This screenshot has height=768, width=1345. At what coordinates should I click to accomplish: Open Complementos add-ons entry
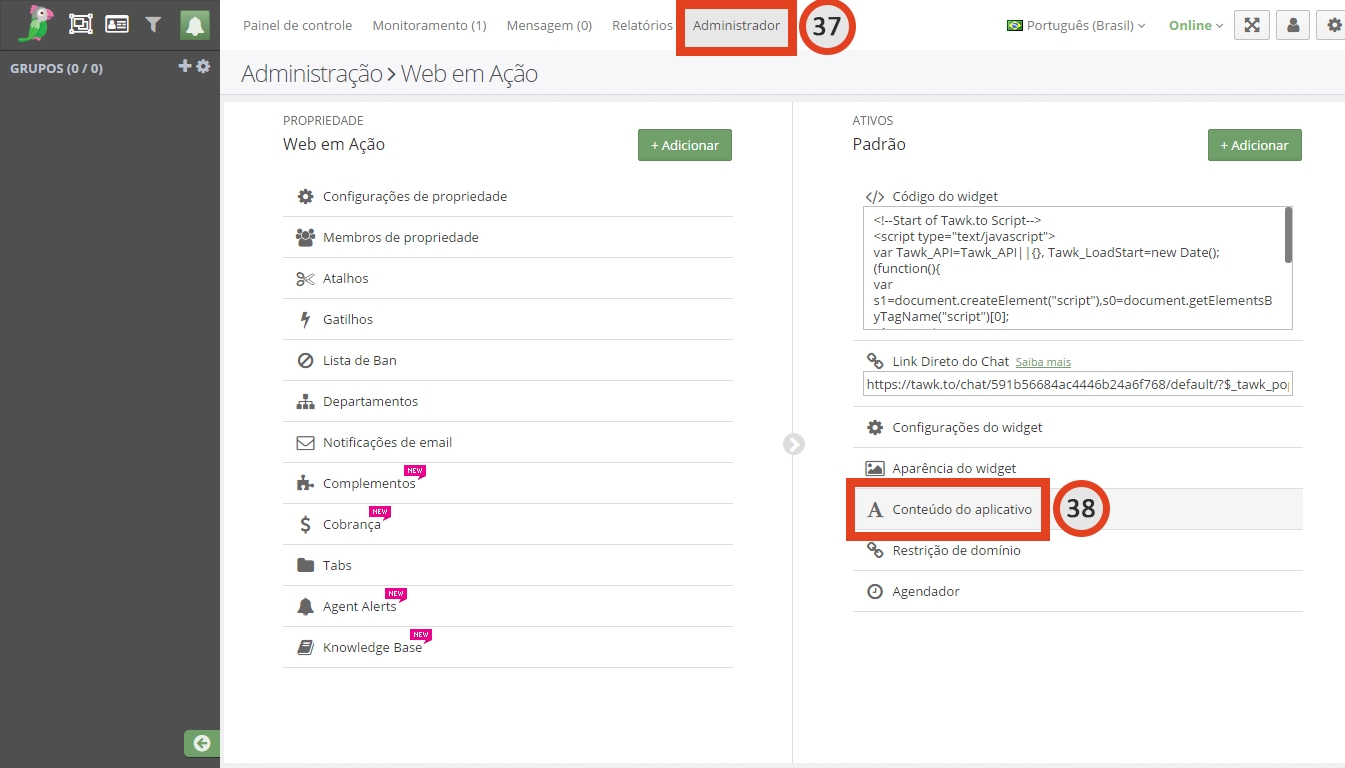pos(508,483)
